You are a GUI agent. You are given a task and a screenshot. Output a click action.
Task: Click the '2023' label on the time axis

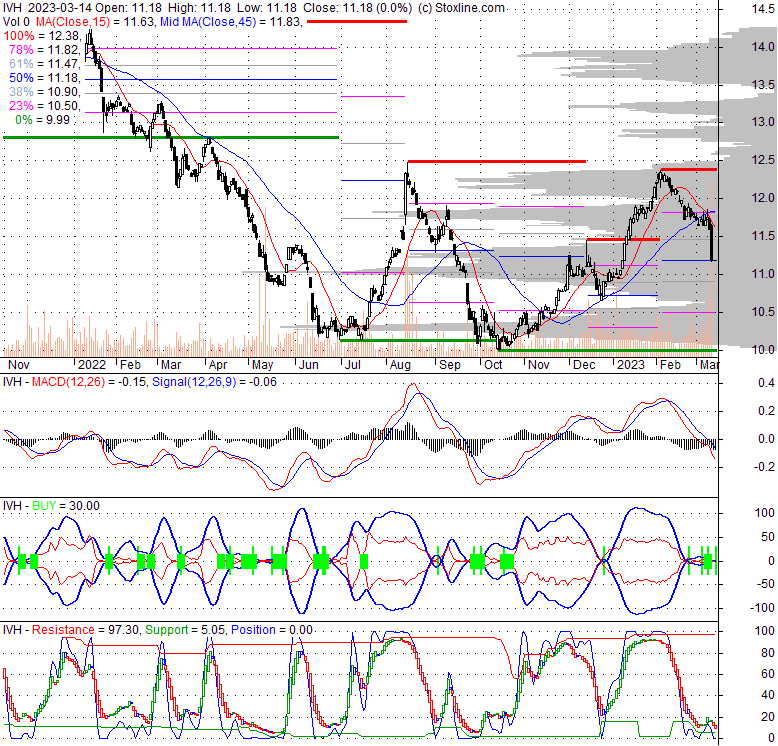630,365
